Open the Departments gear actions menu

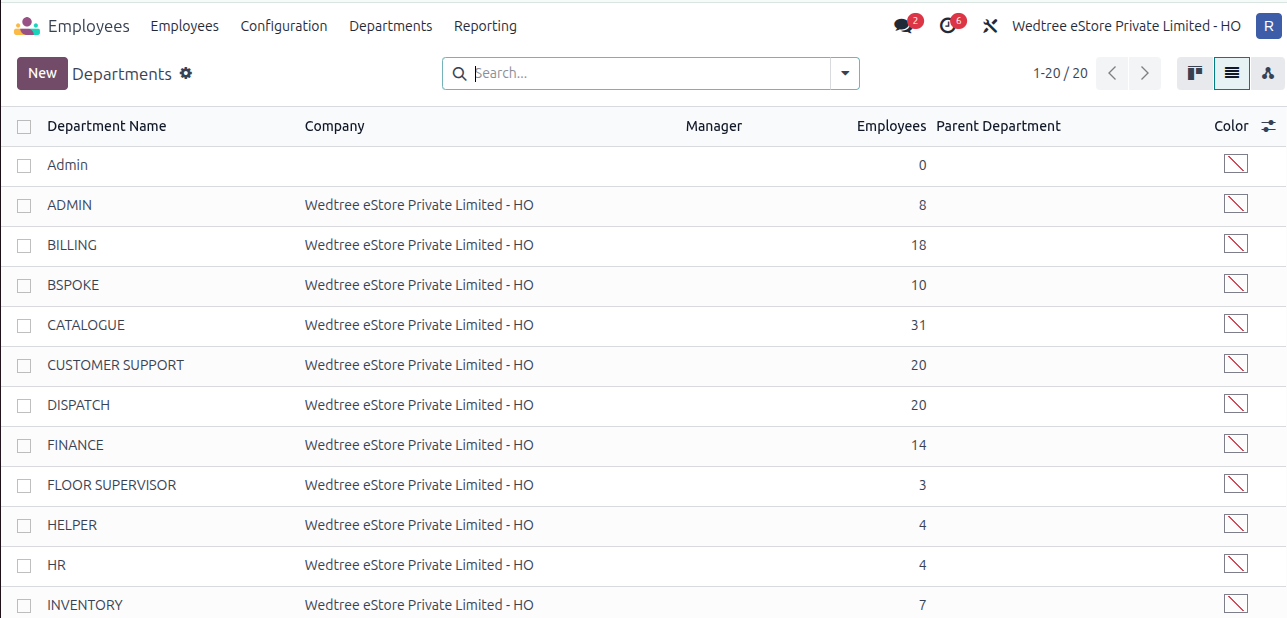pyautogui.click(x=185, y=74)
